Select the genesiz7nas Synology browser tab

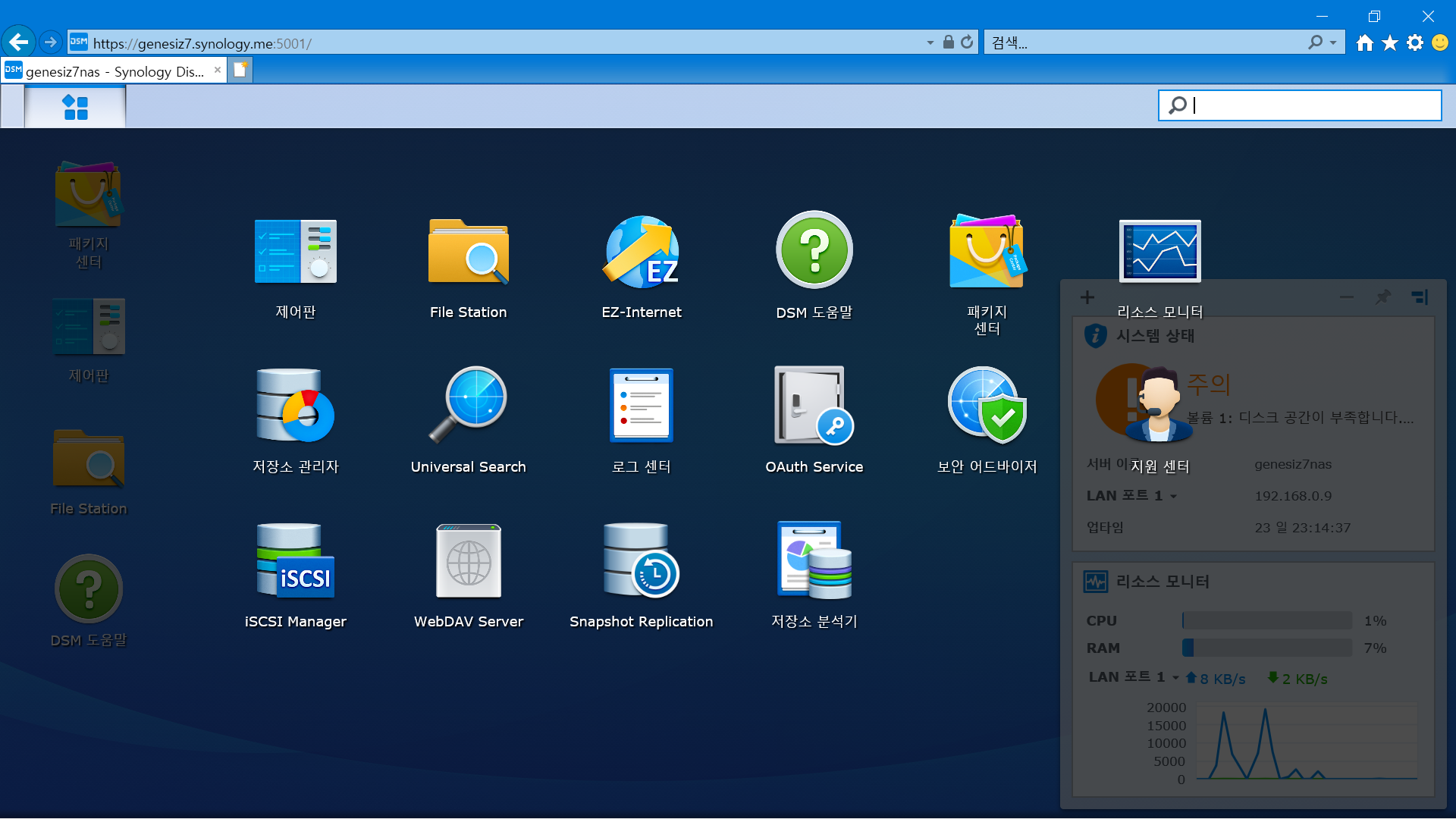(114, 71)
